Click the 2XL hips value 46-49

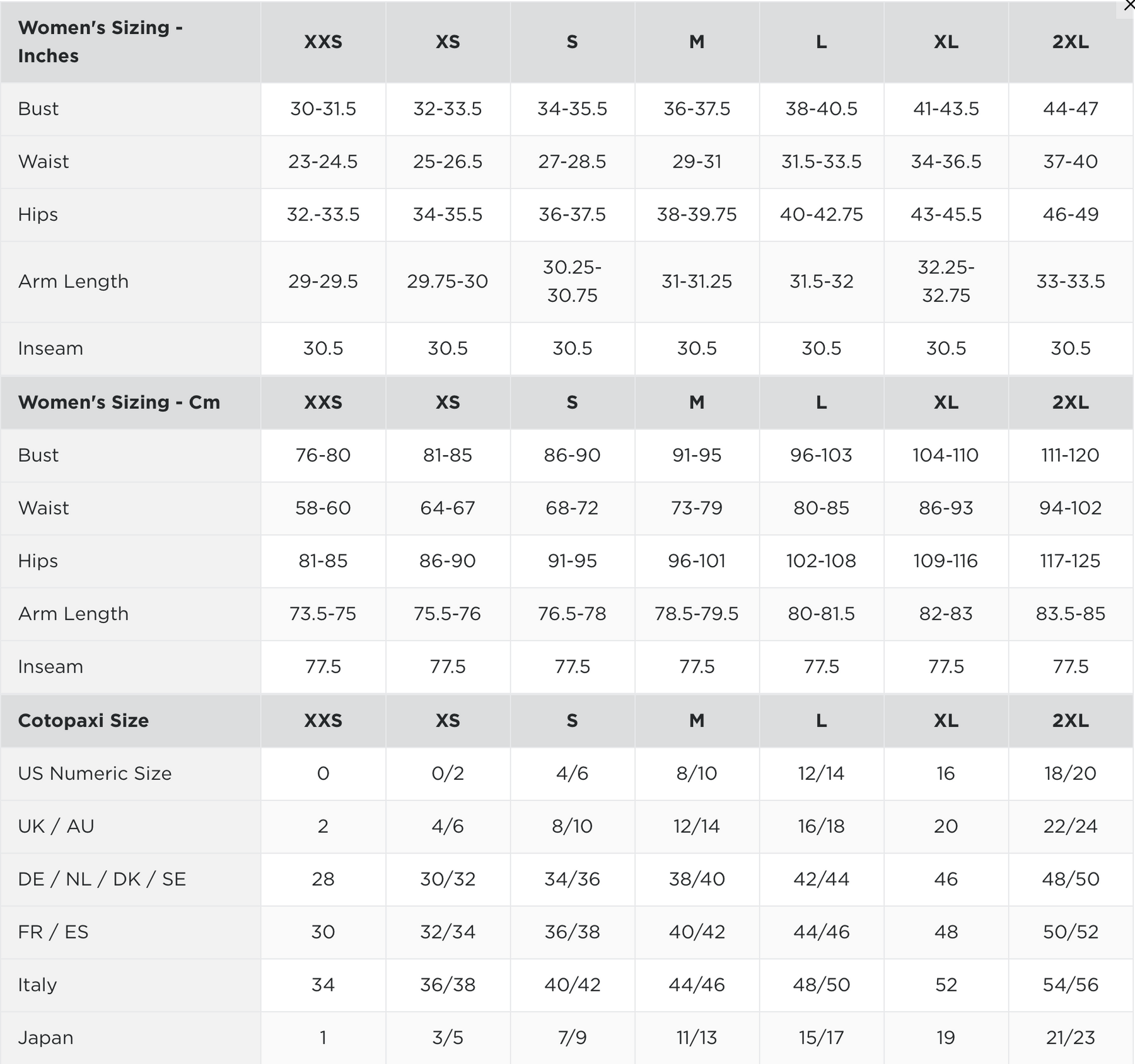coord(1070,215)
